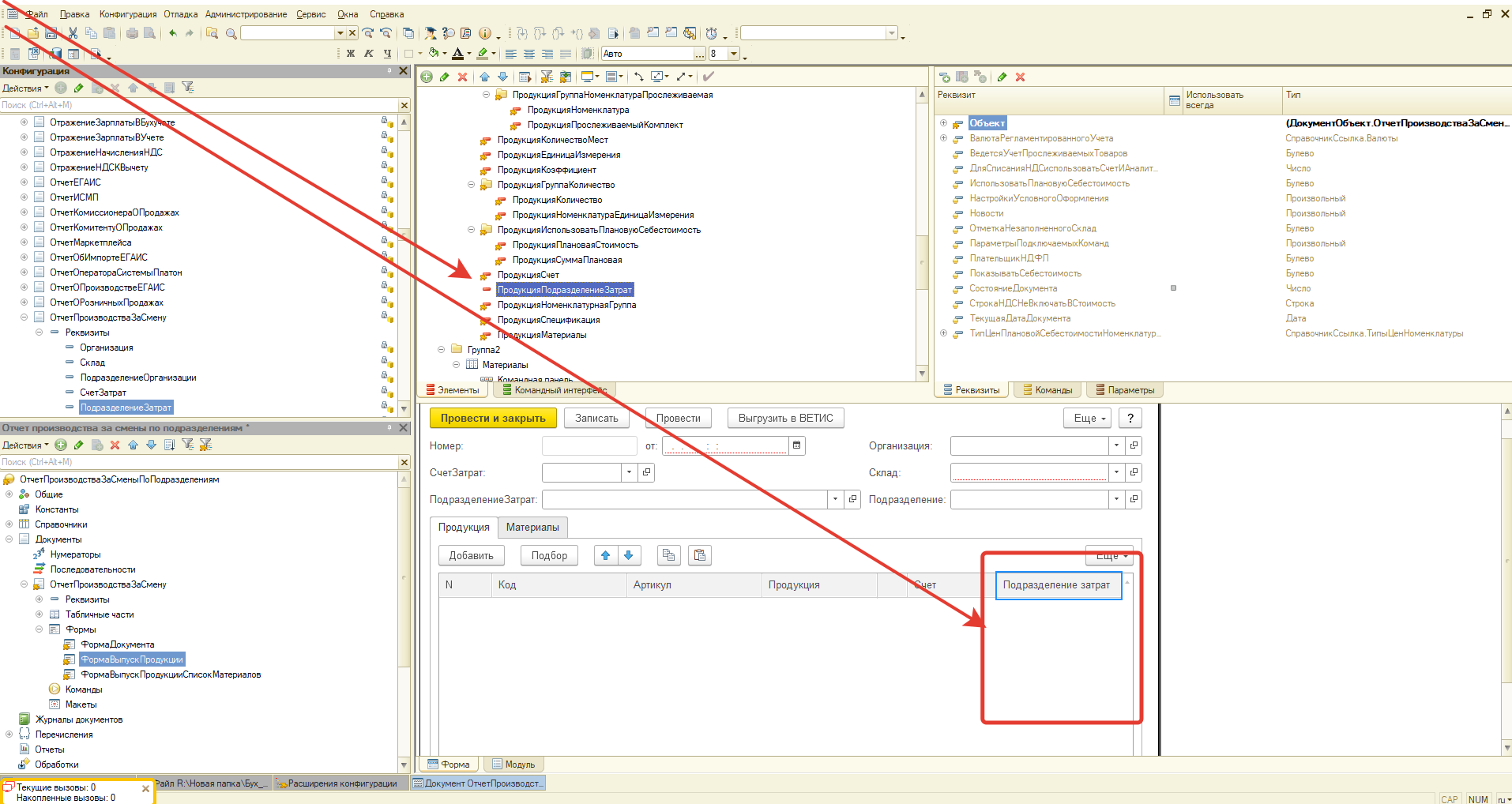
Task: Click the Выгрузить в ВЕТИС button
Action: pos(785,419)
